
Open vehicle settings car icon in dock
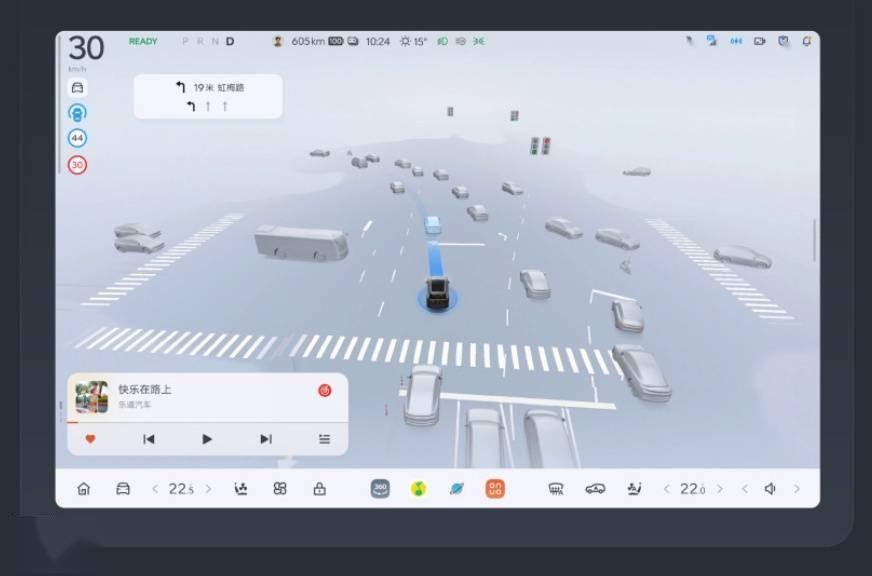[x=123, y=489]
